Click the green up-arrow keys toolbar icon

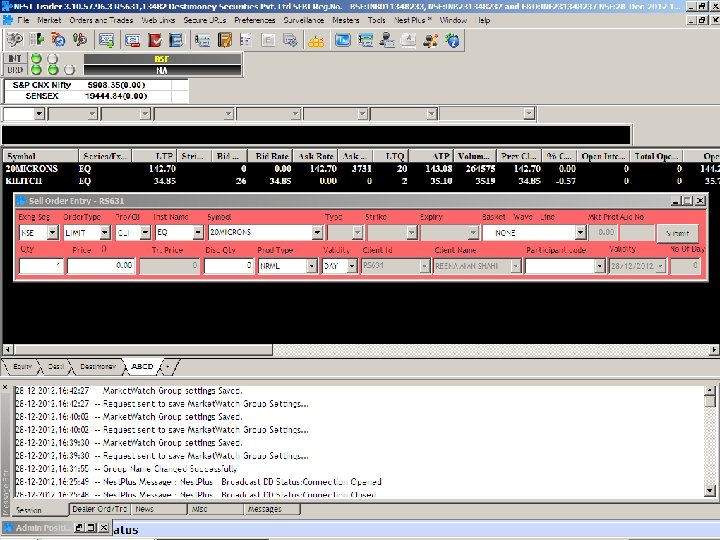coord(80,40)
